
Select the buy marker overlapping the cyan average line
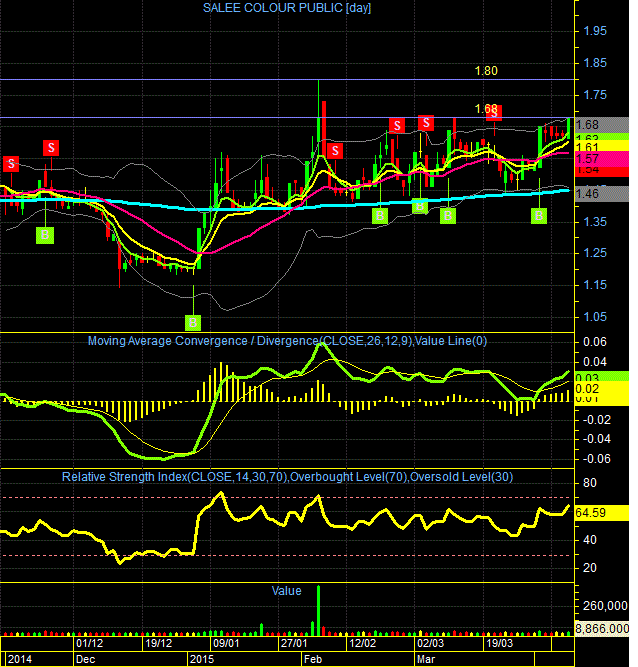tap(420, 206)
